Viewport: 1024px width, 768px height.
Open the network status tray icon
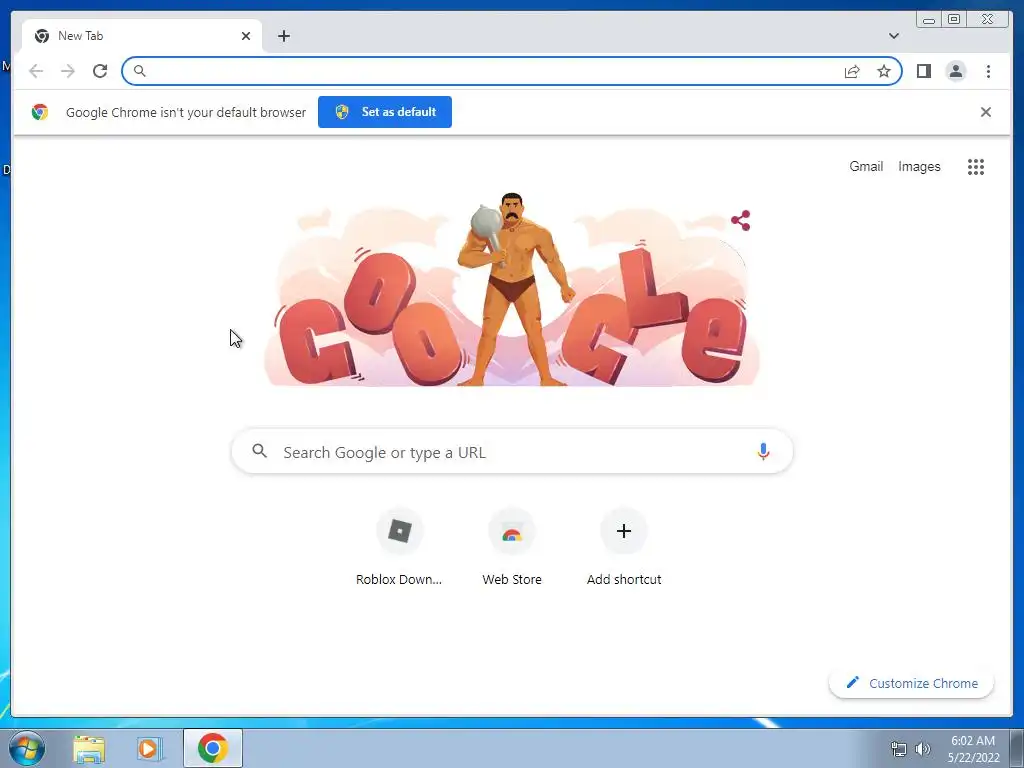click(899, 749)
